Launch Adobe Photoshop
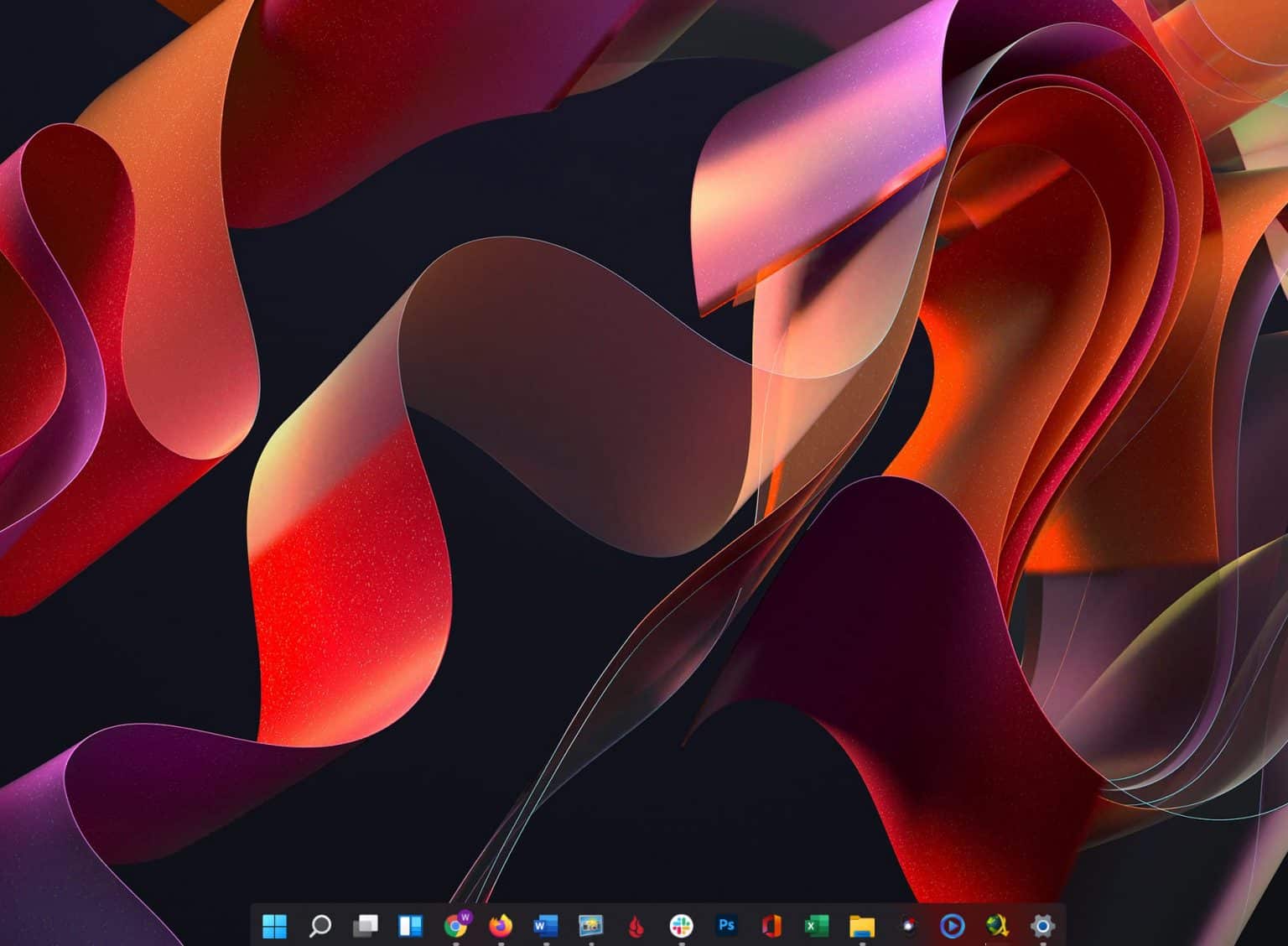This screenshot has width=1288, height=946. click(x=726, y=925)
